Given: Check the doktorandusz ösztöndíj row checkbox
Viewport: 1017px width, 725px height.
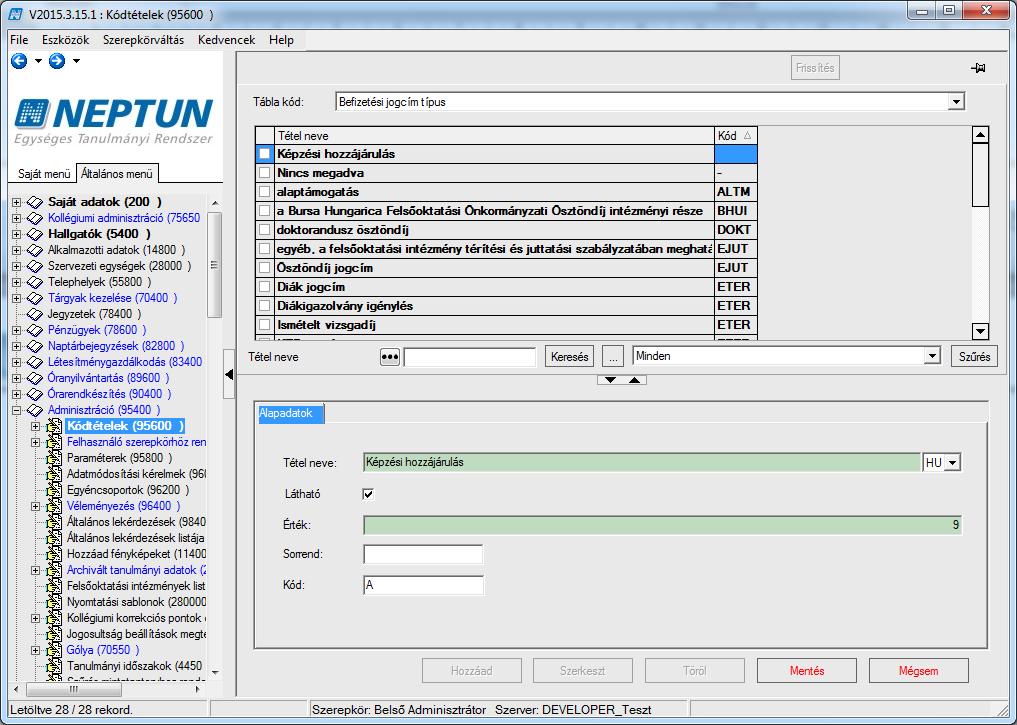Looking at the screenshot, I should pos(264,230).
